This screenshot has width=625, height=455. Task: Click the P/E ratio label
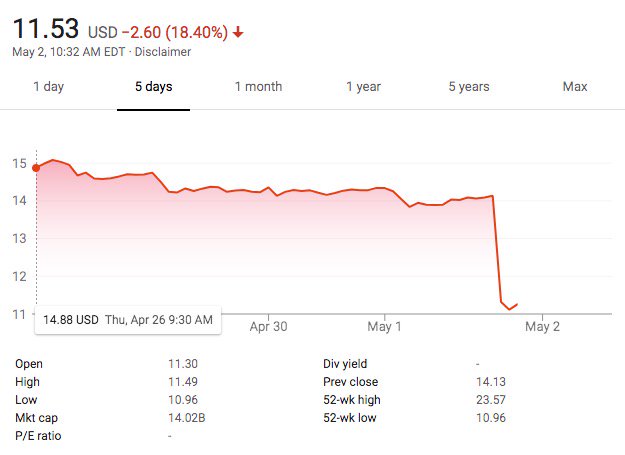[x=39, y=436]
